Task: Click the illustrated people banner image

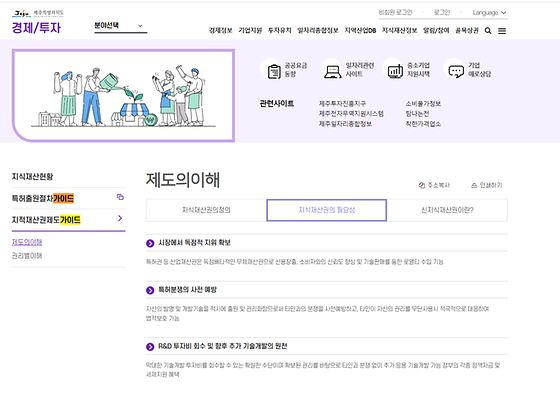Action: [x=123, y=95]
